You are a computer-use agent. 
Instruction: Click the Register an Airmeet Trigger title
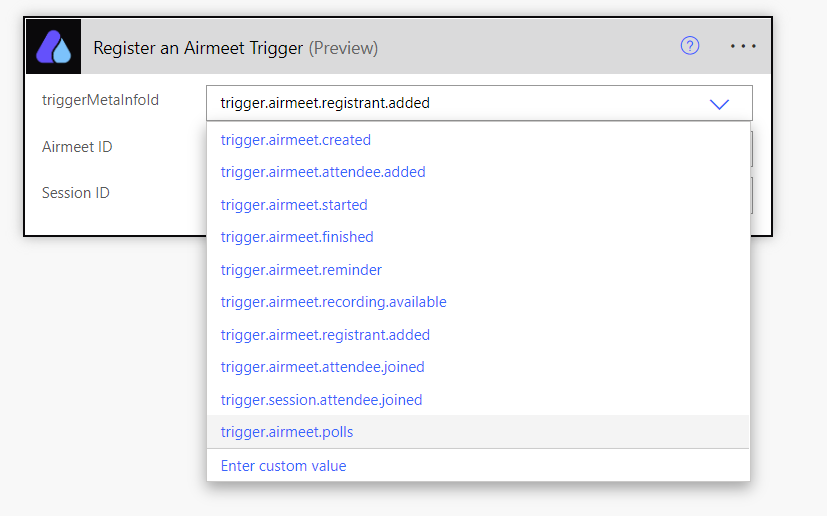tap(235, 48)
